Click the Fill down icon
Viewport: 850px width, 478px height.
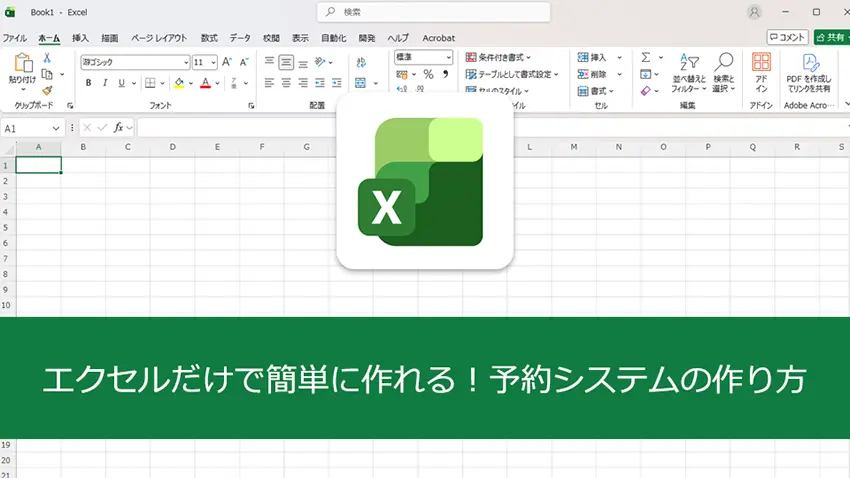tap(646, 74)
